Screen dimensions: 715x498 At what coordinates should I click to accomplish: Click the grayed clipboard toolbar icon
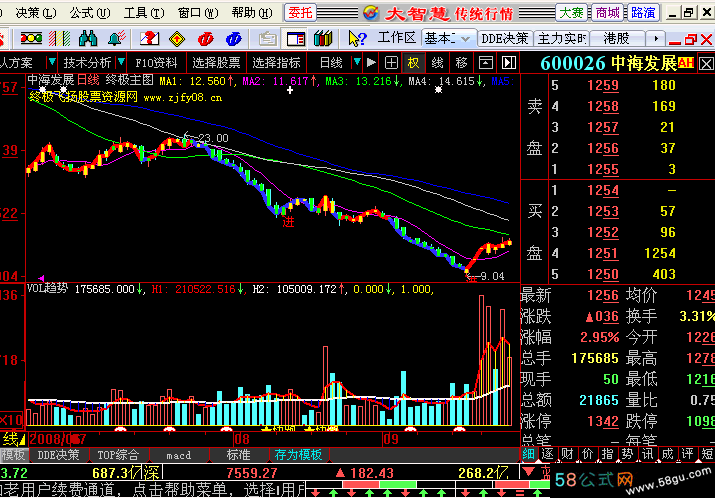(x=268, y=39)
